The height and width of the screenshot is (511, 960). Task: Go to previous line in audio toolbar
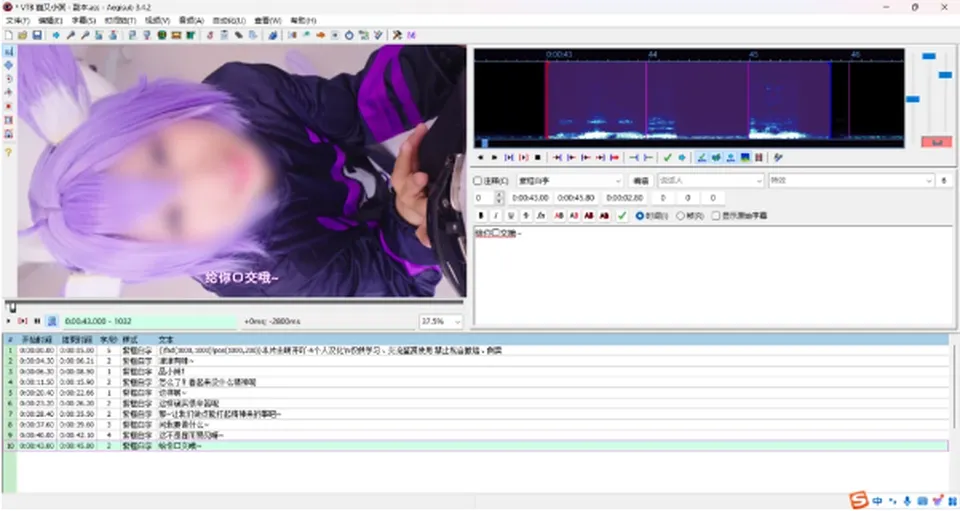tap(481, 157)
